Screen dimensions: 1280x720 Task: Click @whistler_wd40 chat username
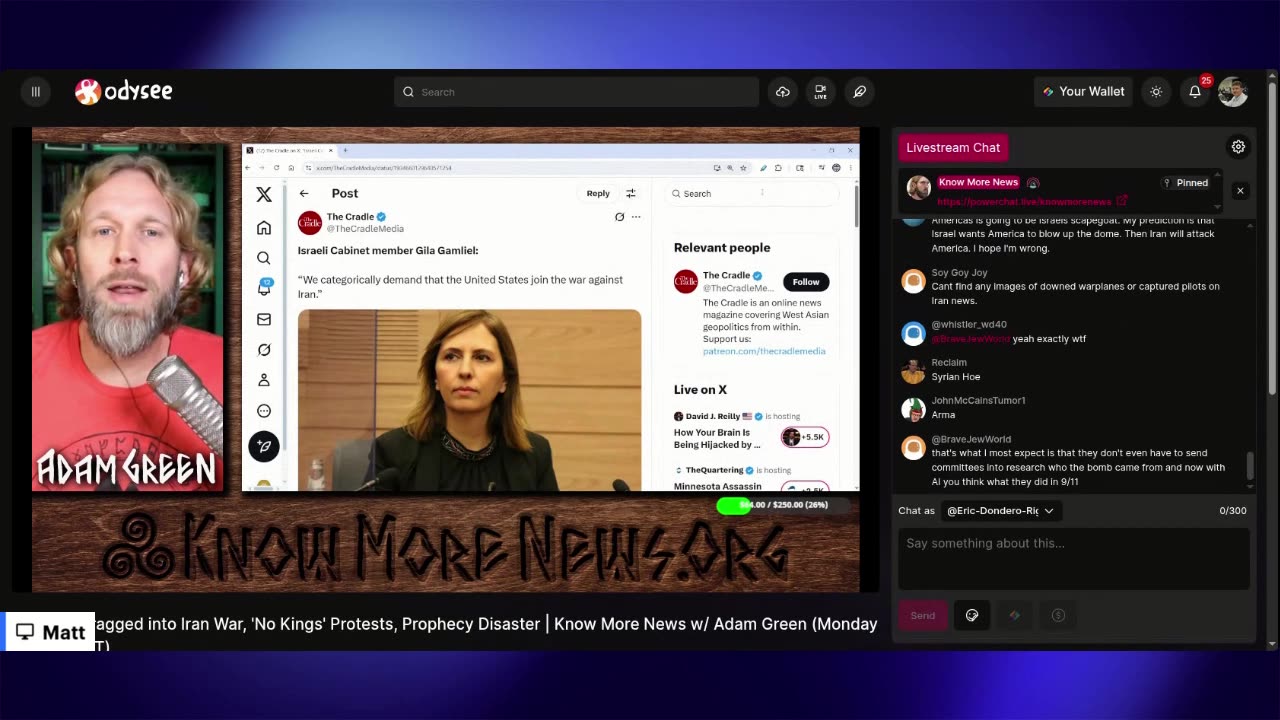(969, 324)
